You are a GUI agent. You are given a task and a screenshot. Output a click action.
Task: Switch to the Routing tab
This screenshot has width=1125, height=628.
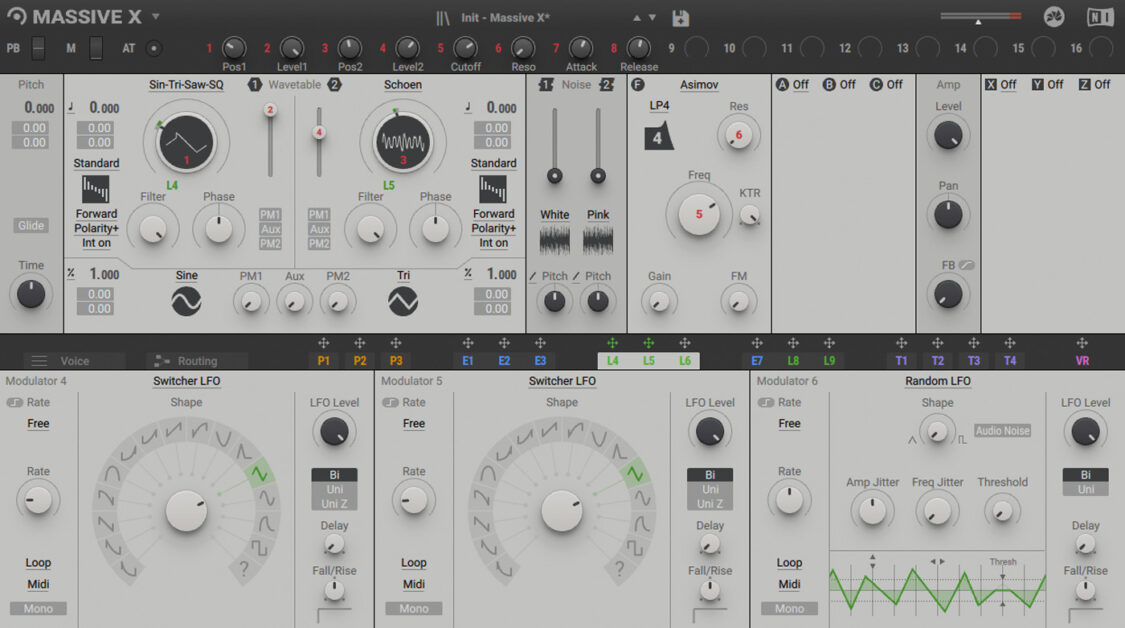point(197,360)
